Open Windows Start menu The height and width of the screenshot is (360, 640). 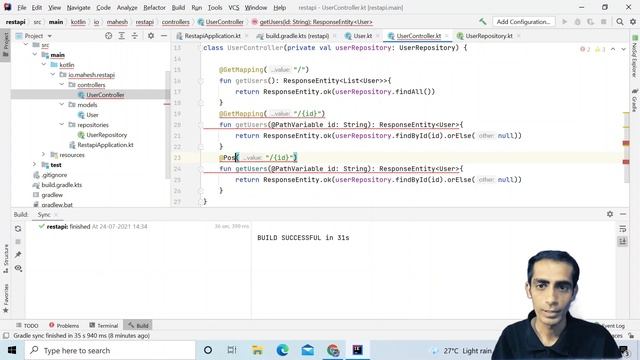pos(12,350)
